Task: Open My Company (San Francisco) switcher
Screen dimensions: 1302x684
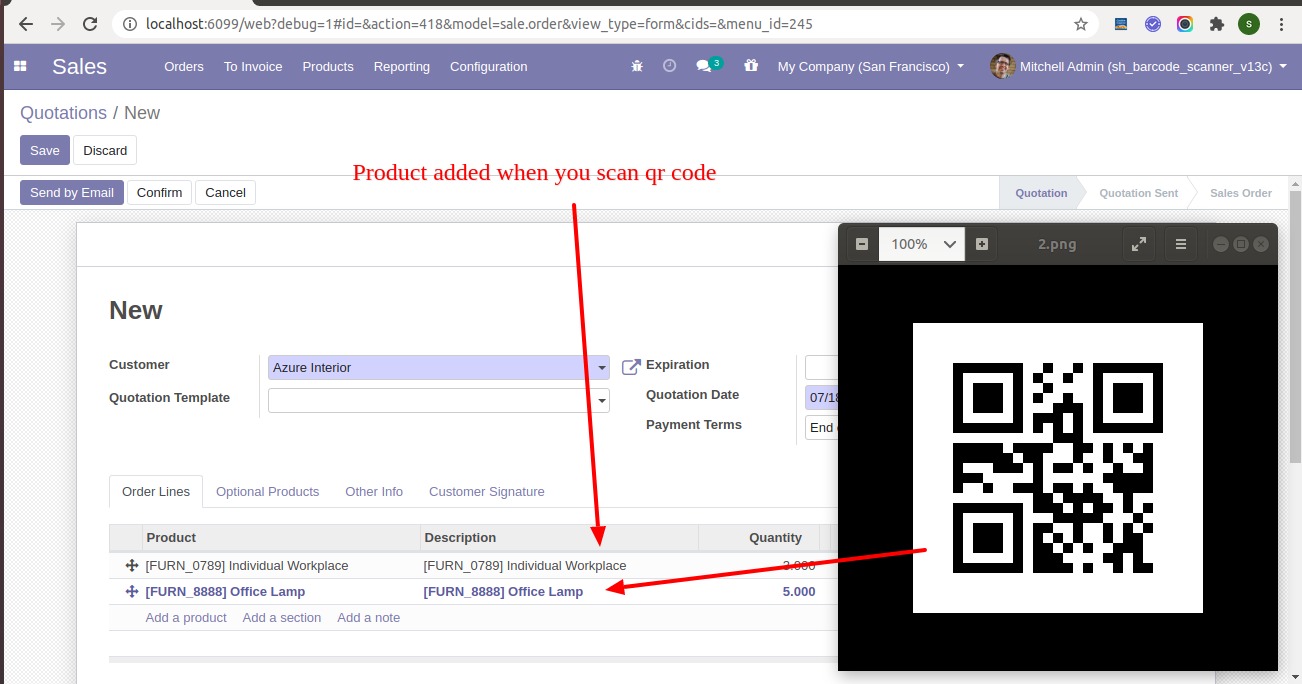Action: pos(871,66)
